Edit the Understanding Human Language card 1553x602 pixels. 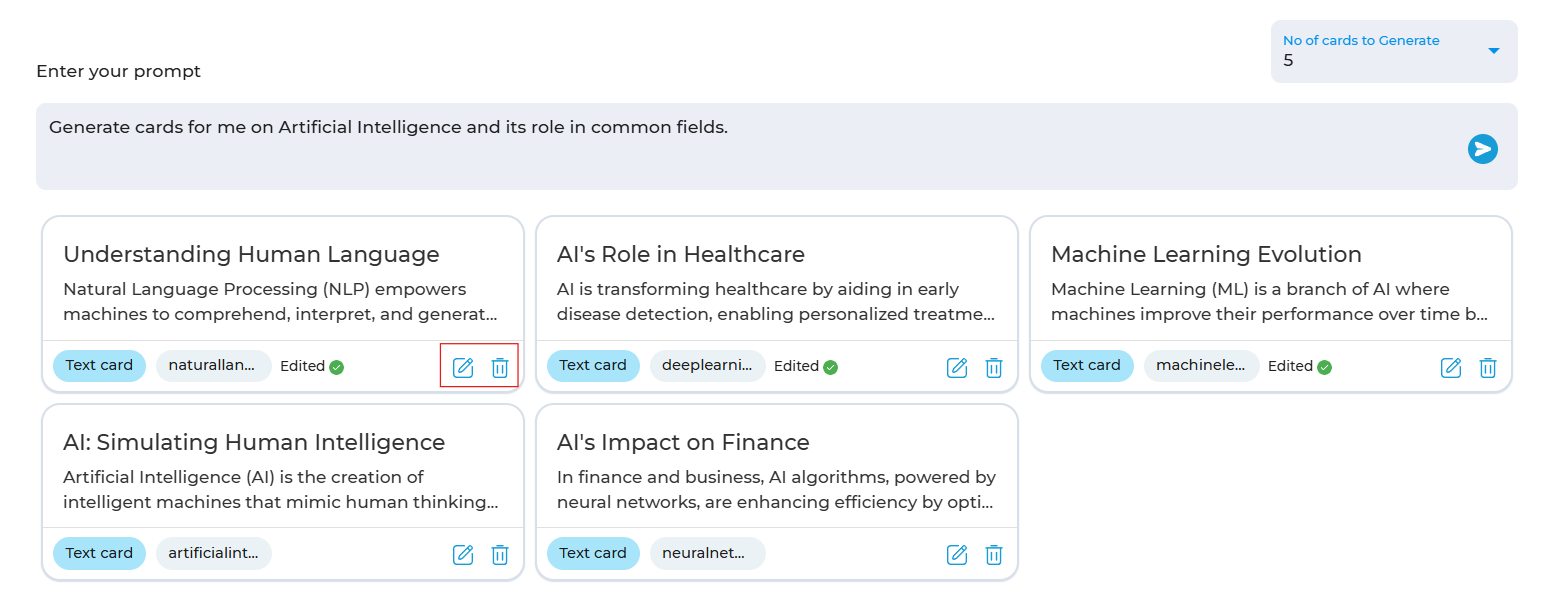pos(463,367)
